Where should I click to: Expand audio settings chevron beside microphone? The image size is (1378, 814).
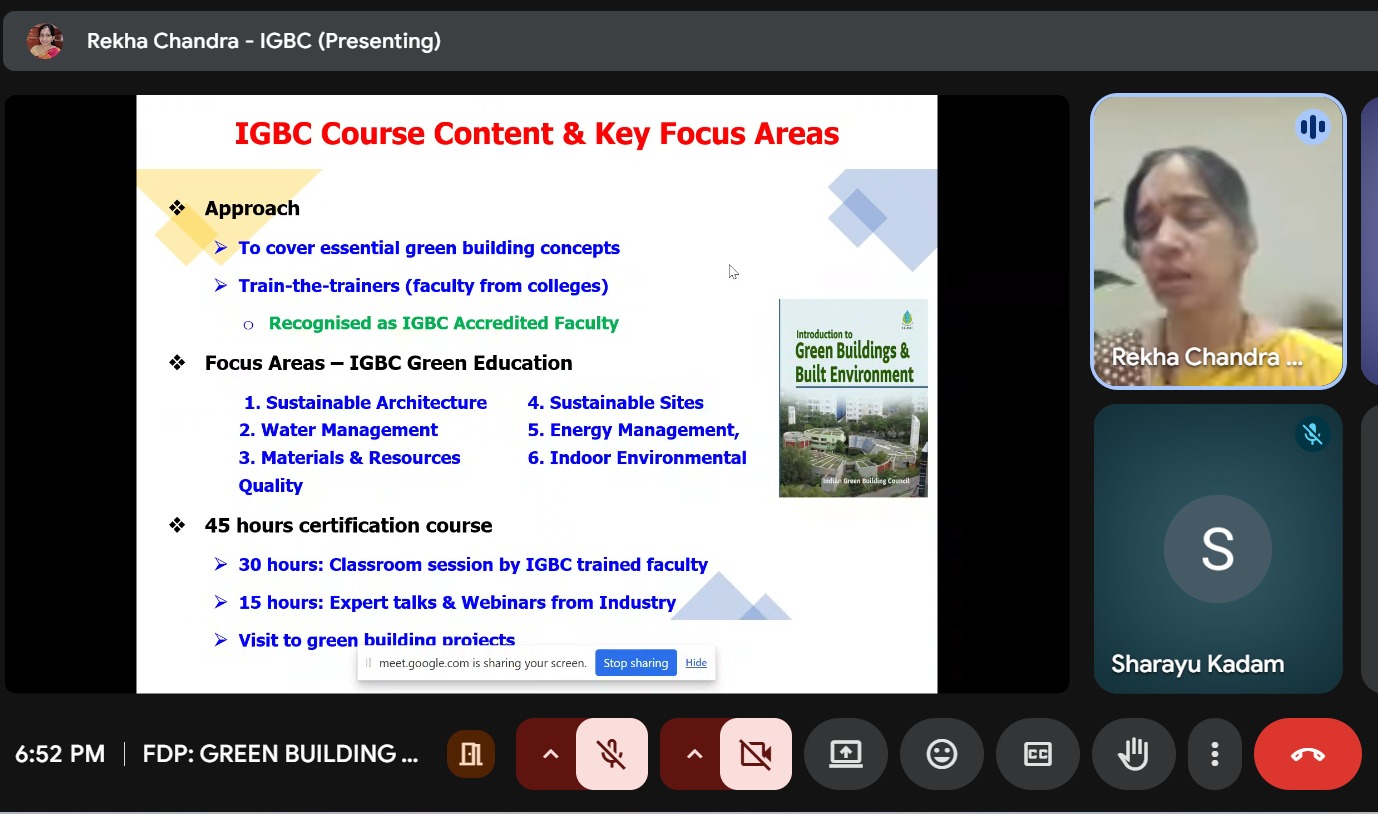[x=549, y=754]
